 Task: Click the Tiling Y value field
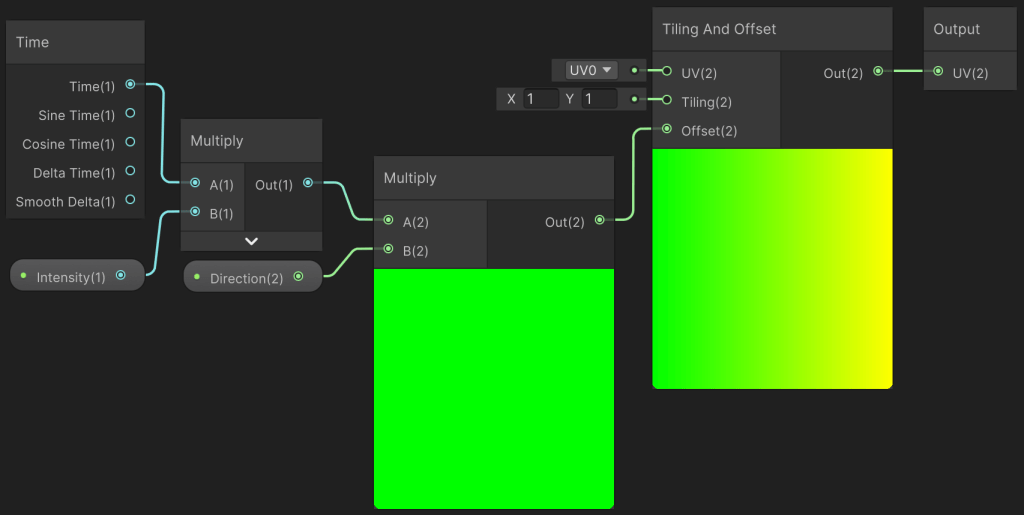(x=599, y=99)
